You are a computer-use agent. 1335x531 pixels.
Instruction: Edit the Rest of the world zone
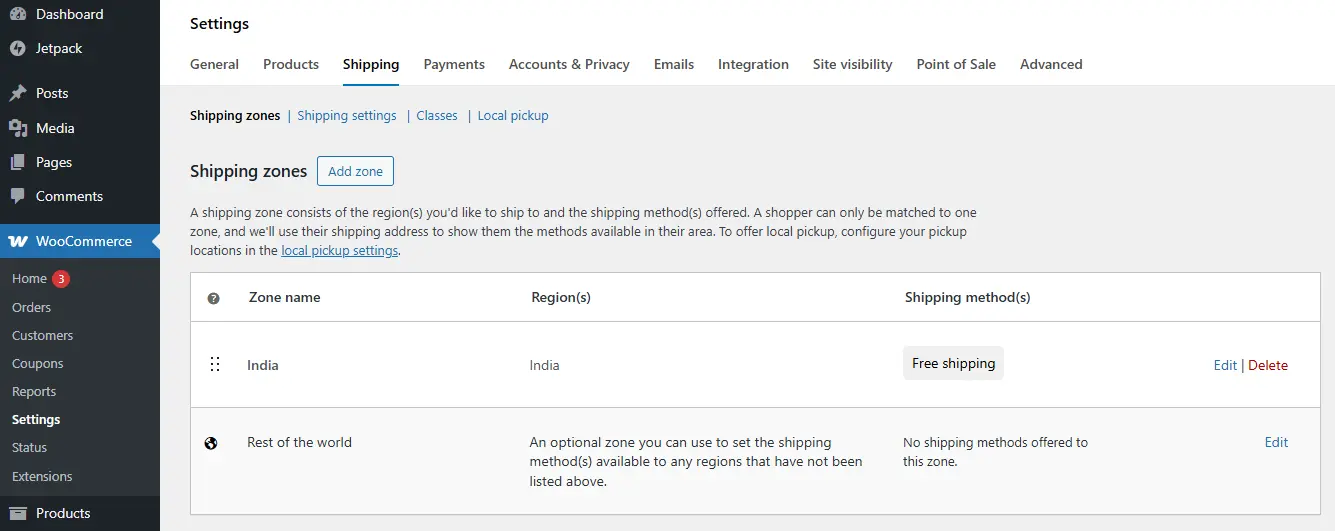pyautogui.click(x=1276, y=442)
